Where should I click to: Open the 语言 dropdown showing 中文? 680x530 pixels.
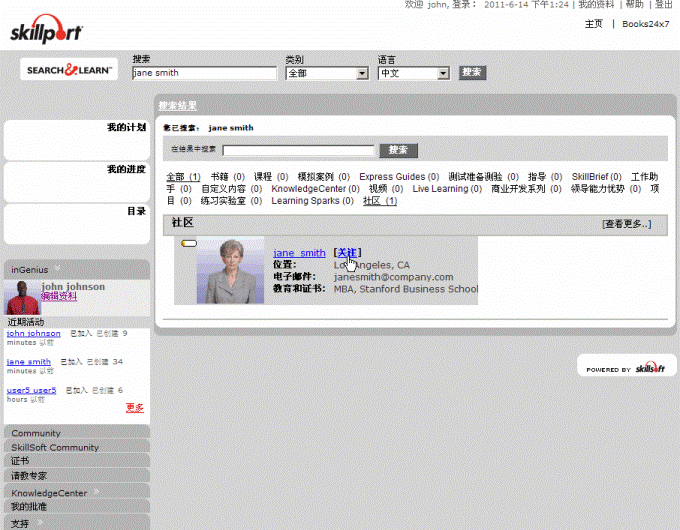(x=414, y=73)
